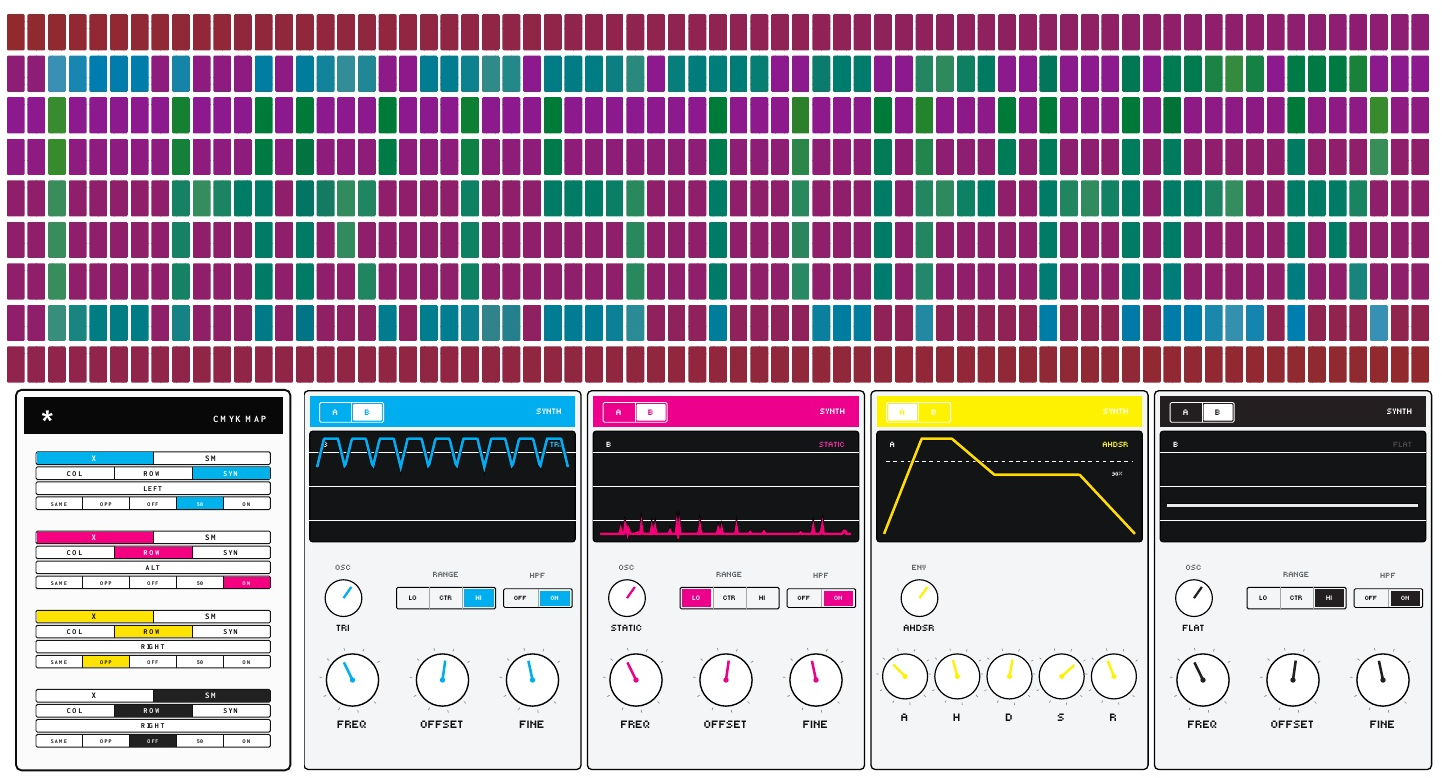The height and width of the screenshot is (778, 1442).
Task: Choose X in the black CMYK MAP section
Action: 94,695
